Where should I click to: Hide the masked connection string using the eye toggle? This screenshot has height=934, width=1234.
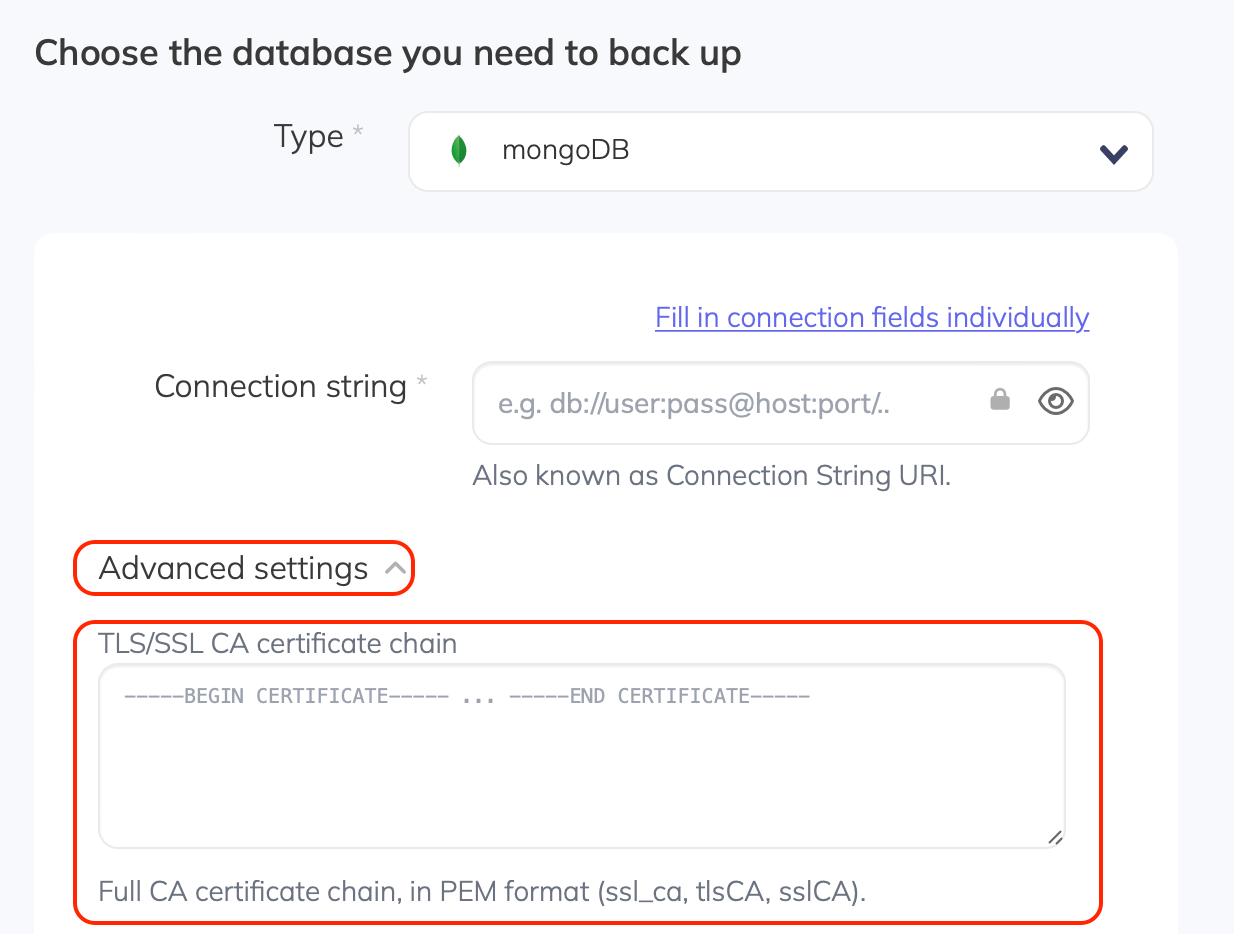(x=1055, y=401)
